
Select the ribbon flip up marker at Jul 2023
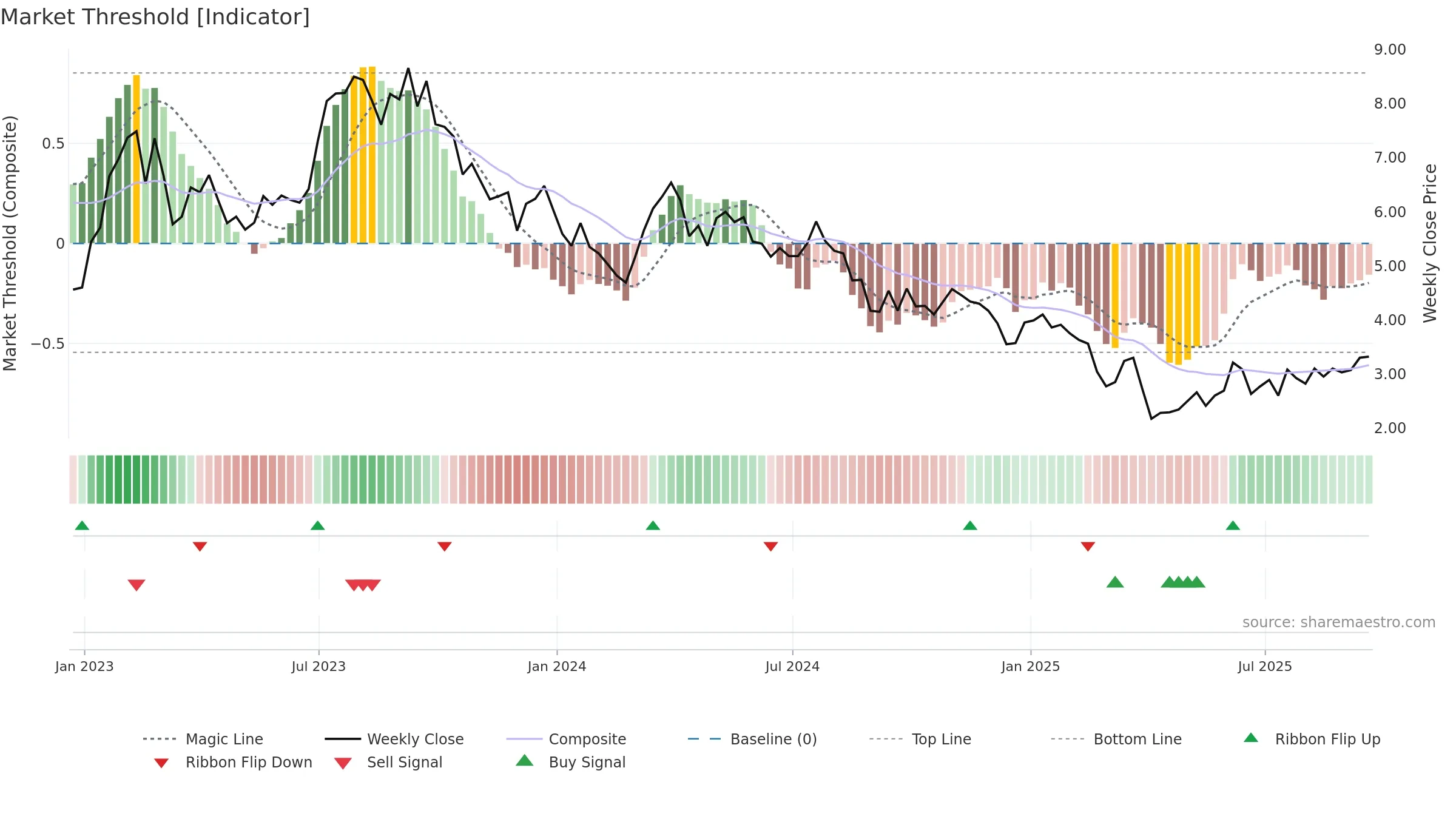coord(317,525)
